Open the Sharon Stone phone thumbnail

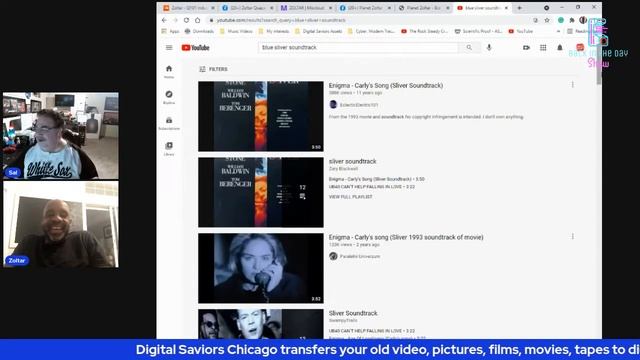point(261,268)
